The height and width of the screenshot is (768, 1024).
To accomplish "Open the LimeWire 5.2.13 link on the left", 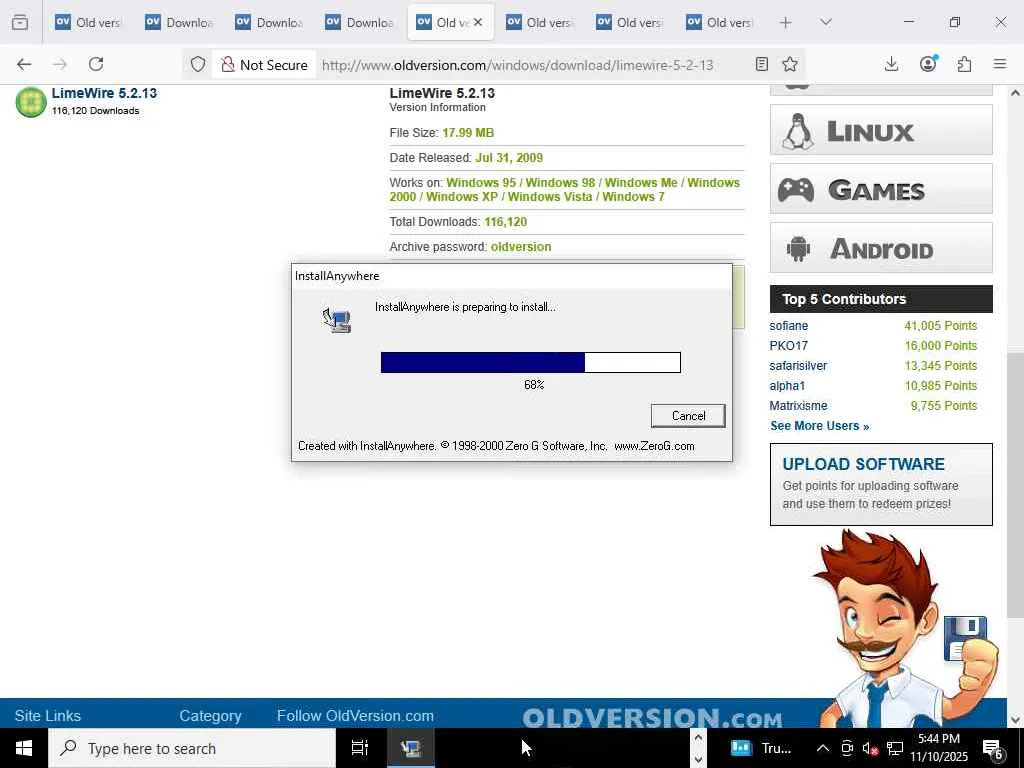I will (x=104, y=93).
